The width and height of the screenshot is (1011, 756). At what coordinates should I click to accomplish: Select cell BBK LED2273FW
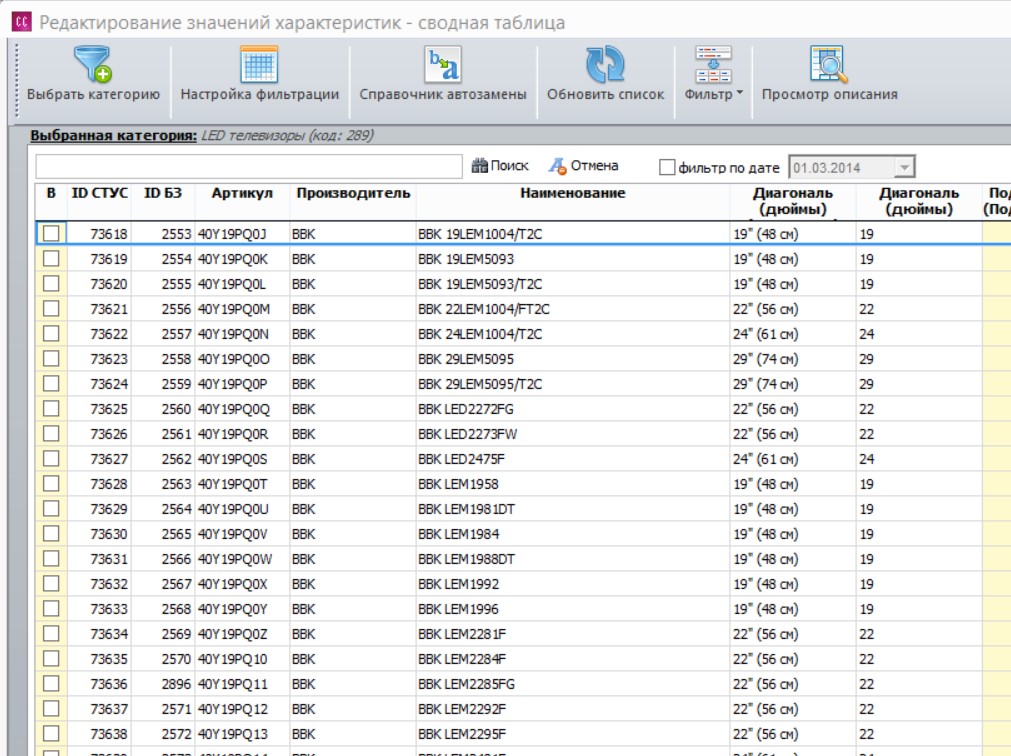(573, 434)
